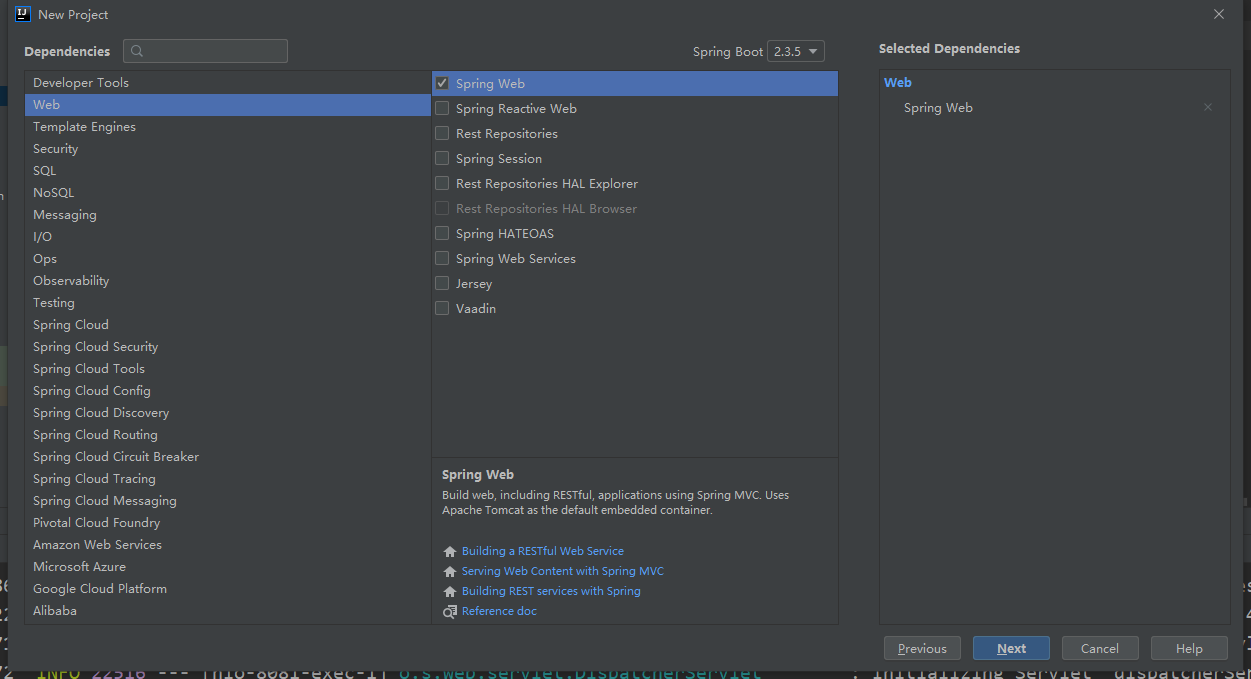This screenshot has width=1251, height=679.
Task: Tick the Spring Session checkbox
Action: [442, 158]
